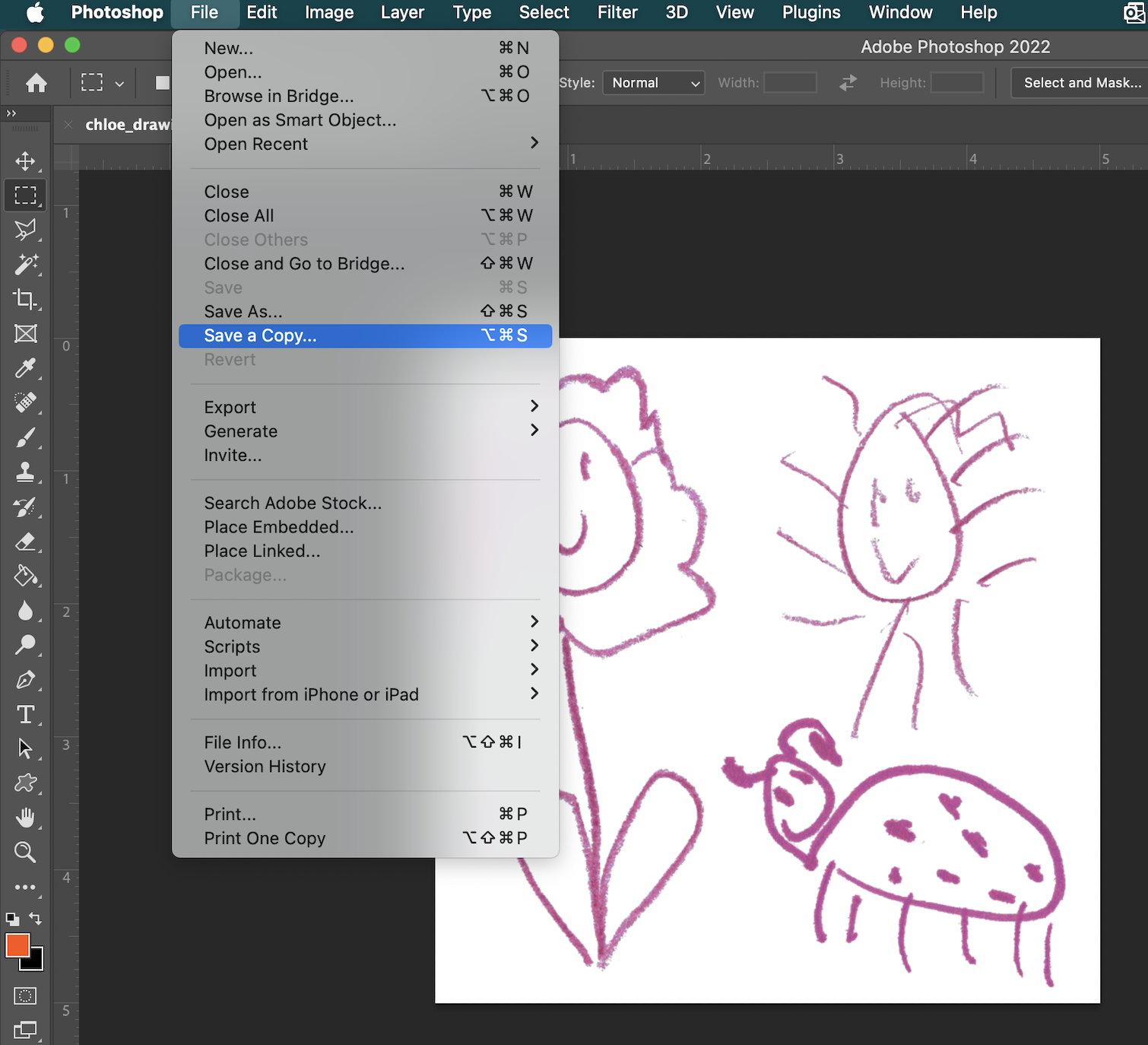The height and width of the screenshot is (1045, 1148).
Task: Select the Lasso tool
Action: pyautogui.click(x=25, y=230)
